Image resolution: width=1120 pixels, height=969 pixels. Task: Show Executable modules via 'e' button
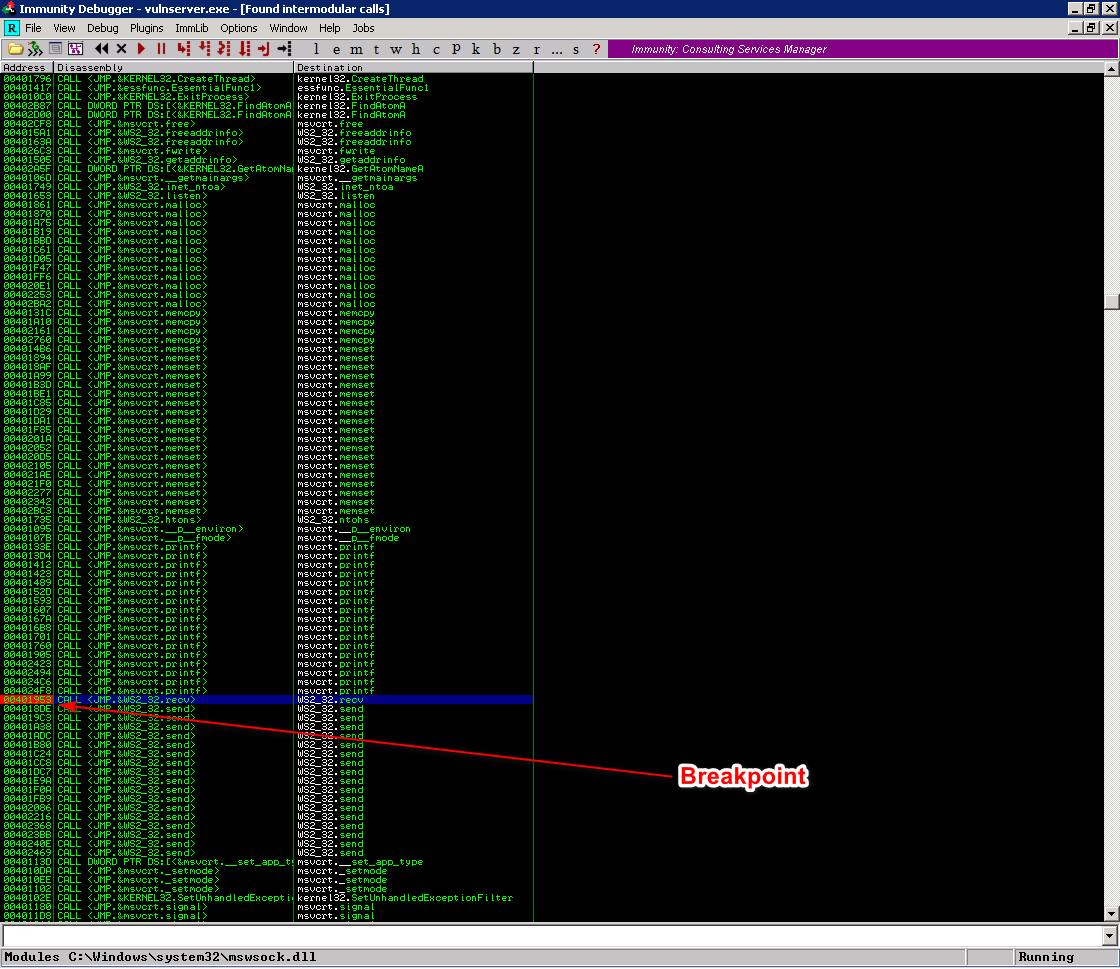click(x=336, y=49)
